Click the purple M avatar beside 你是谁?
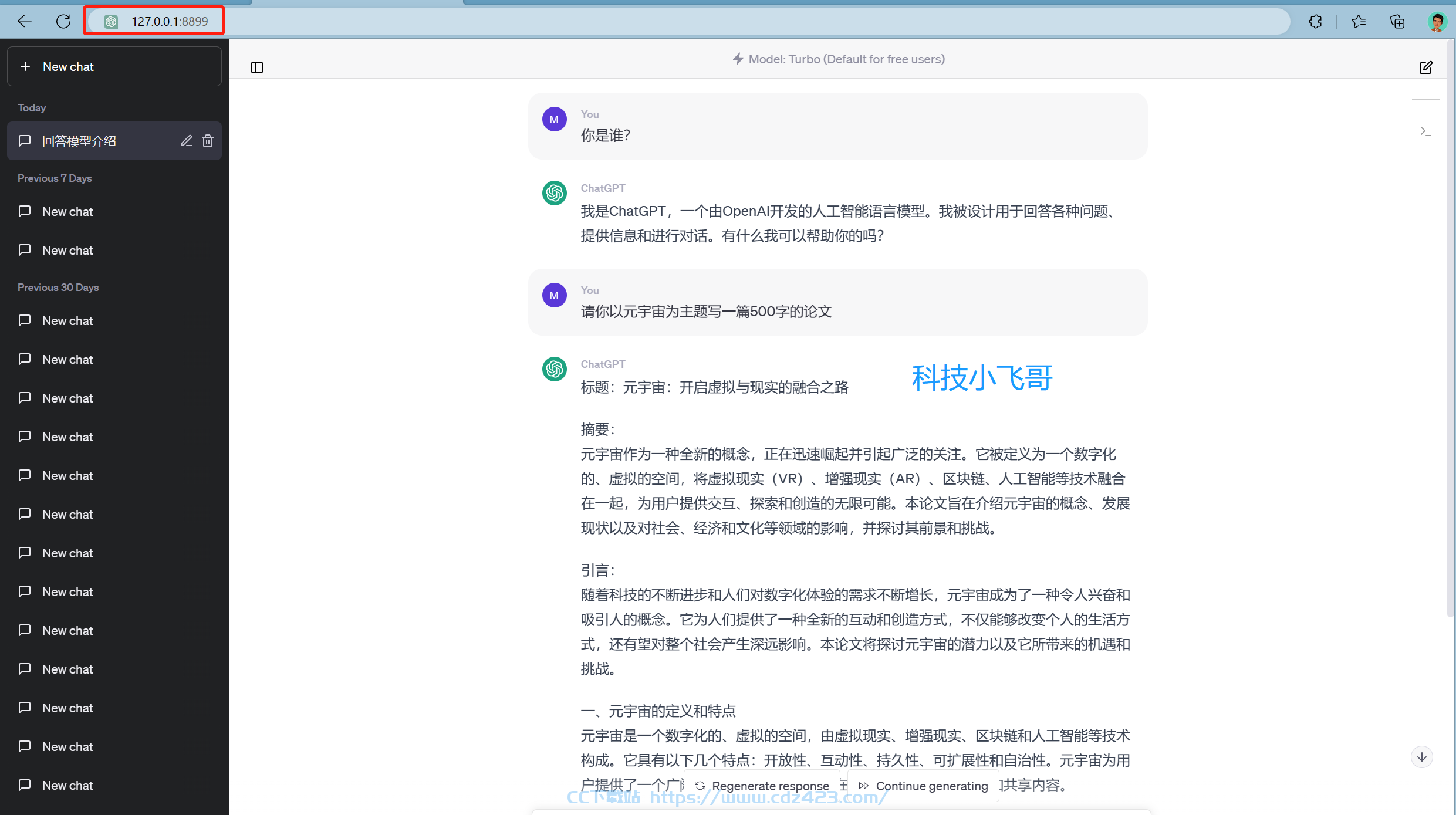1456x815 pixels. pos(554,119)
